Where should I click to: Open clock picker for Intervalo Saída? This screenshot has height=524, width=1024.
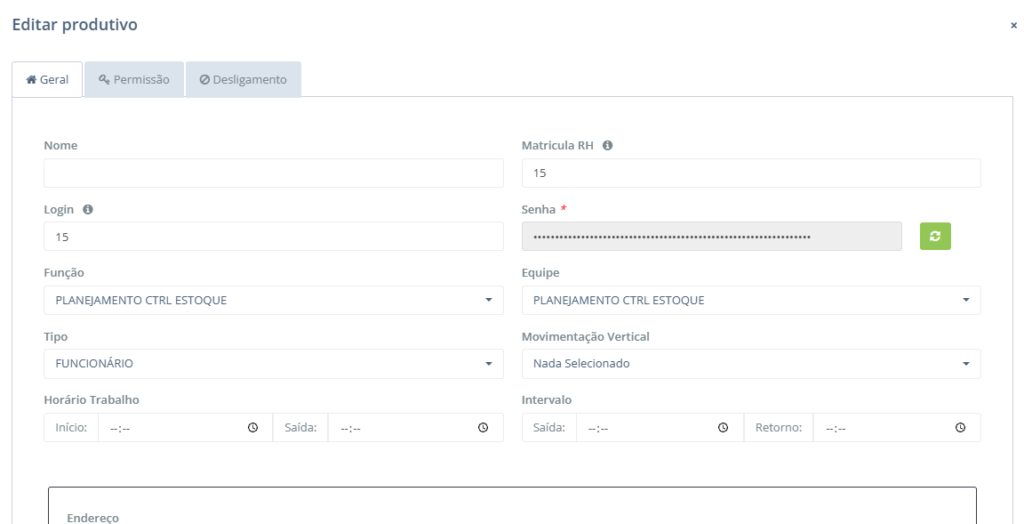pos(722,428)
